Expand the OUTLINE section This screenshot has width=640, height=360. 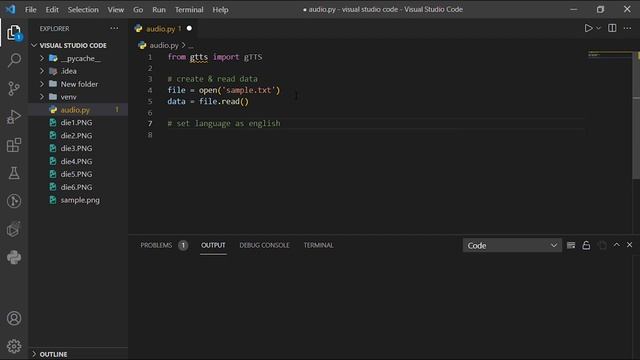tap(53, 354)
